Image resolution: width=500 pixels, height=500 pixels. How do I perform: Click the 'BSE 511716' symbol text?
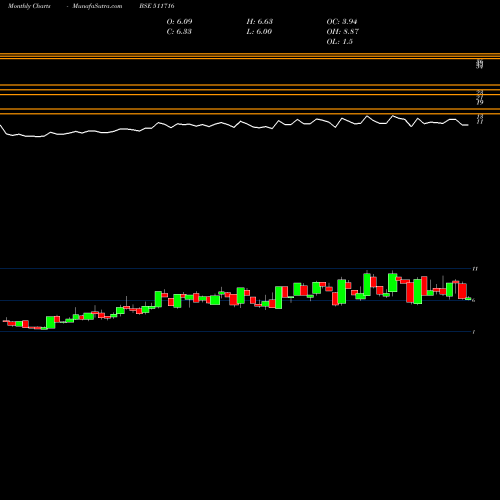(157, 6)
